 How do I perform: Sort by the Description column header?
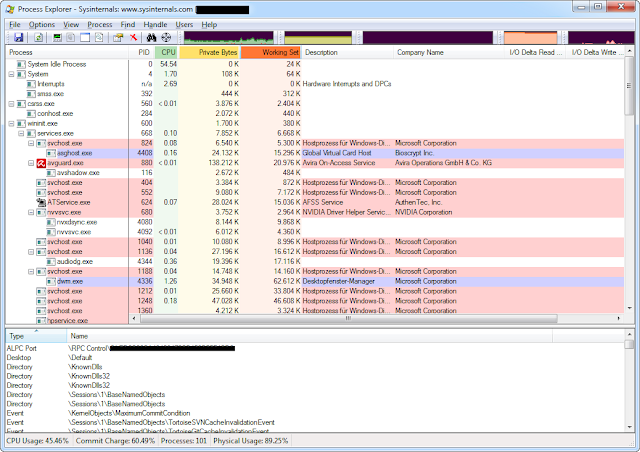coord(347,52)
